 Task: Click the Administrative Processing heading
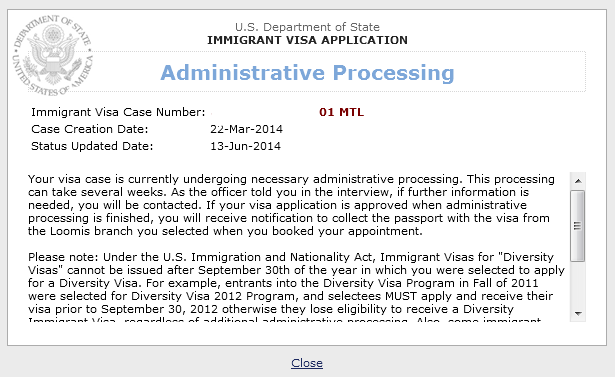(307, 73)
